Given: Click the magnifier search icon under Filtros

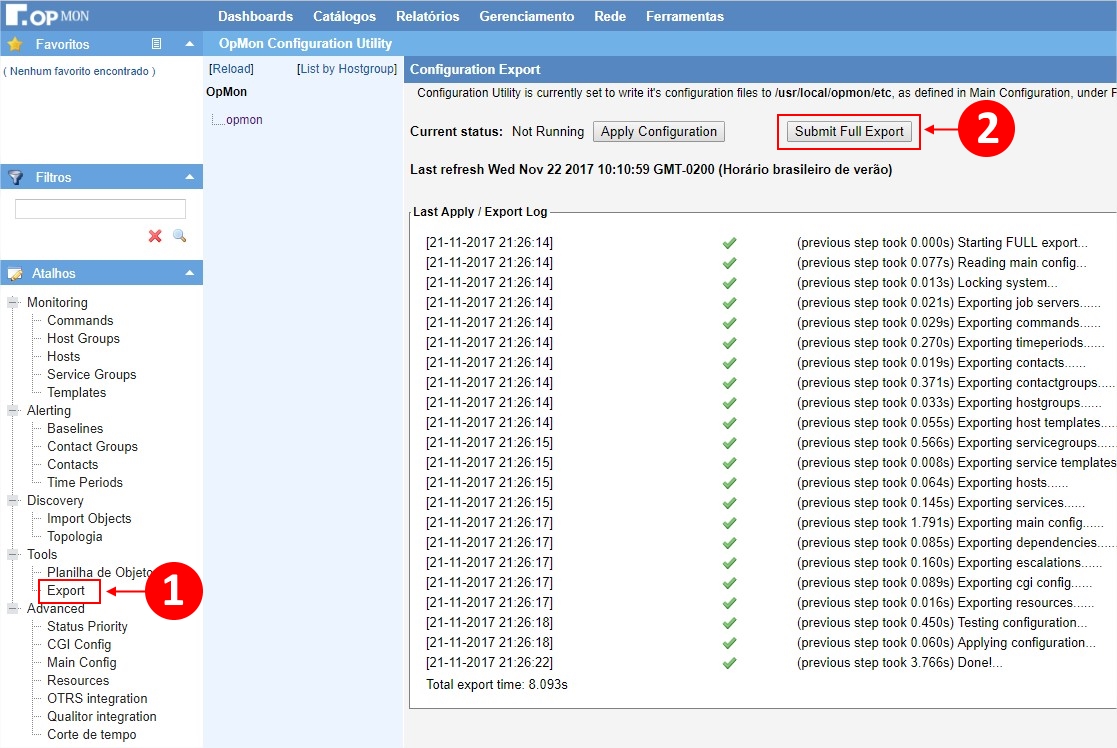Looking at the screenshot, I should (179, 236).
